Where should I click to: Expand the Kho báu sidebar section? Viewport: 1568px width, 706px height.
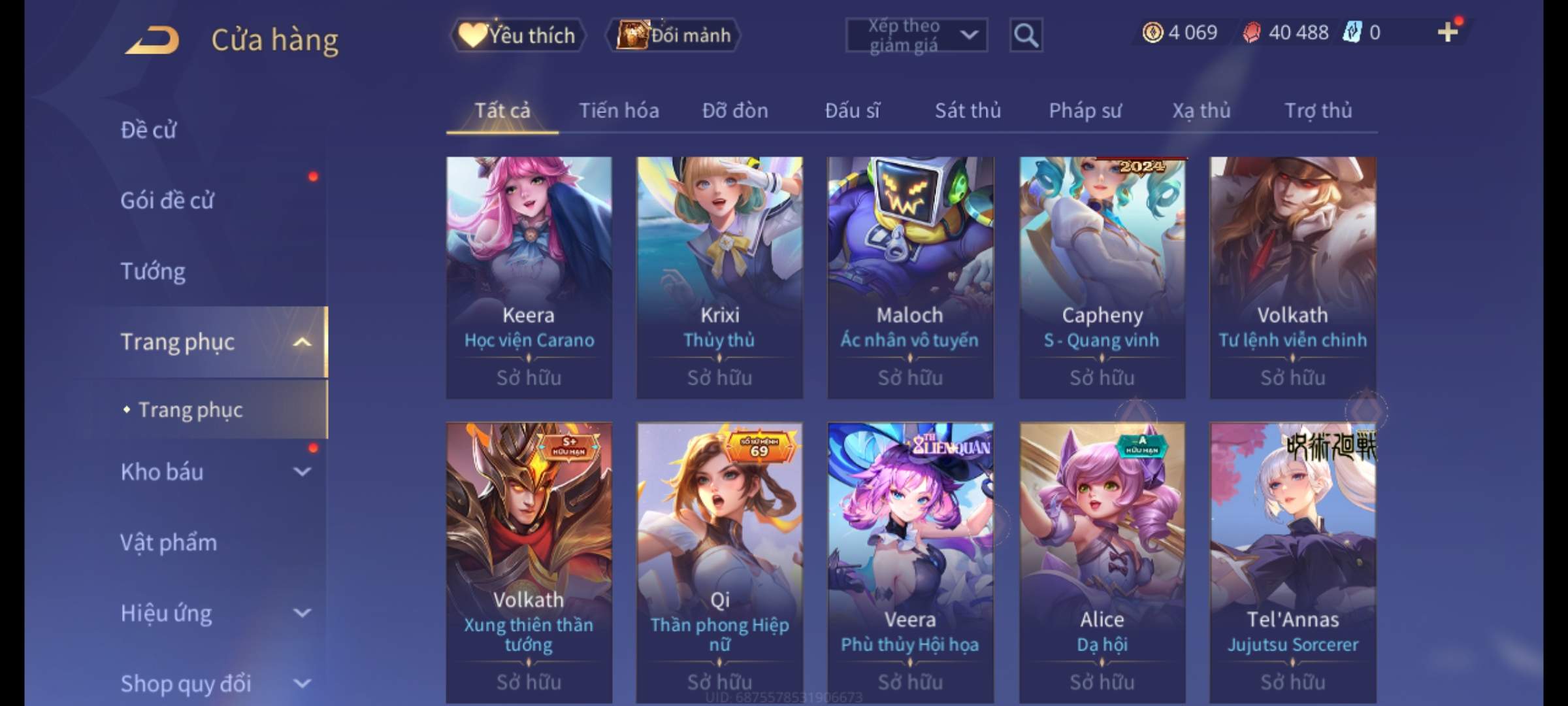(302, 471)
